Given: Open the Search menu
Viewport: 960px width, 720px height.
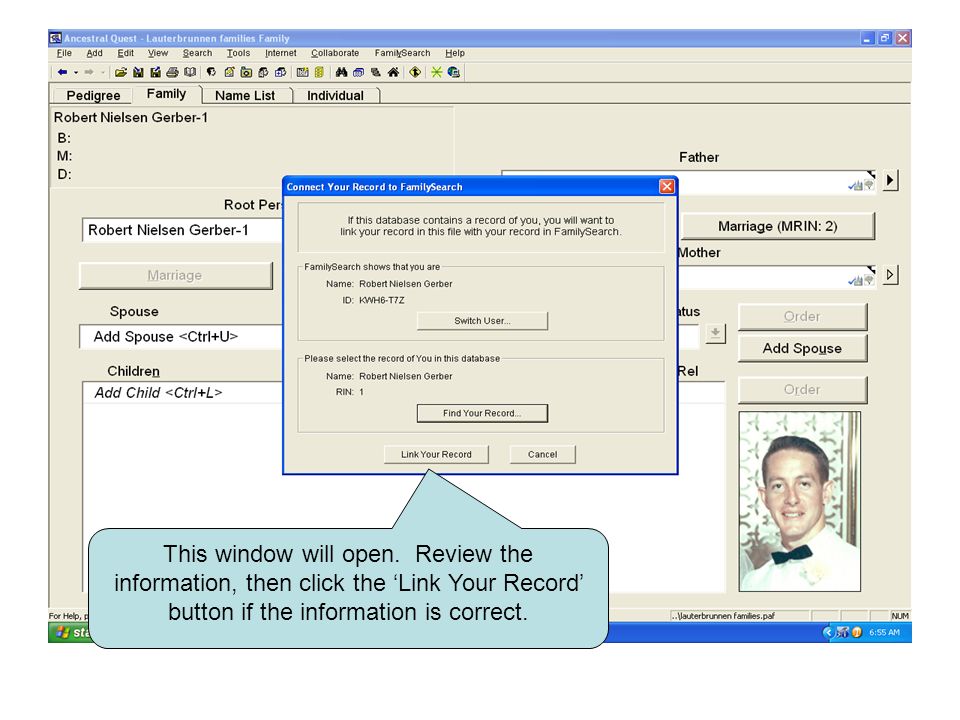Looking at the screenshot, I should (x=197, y=53).
